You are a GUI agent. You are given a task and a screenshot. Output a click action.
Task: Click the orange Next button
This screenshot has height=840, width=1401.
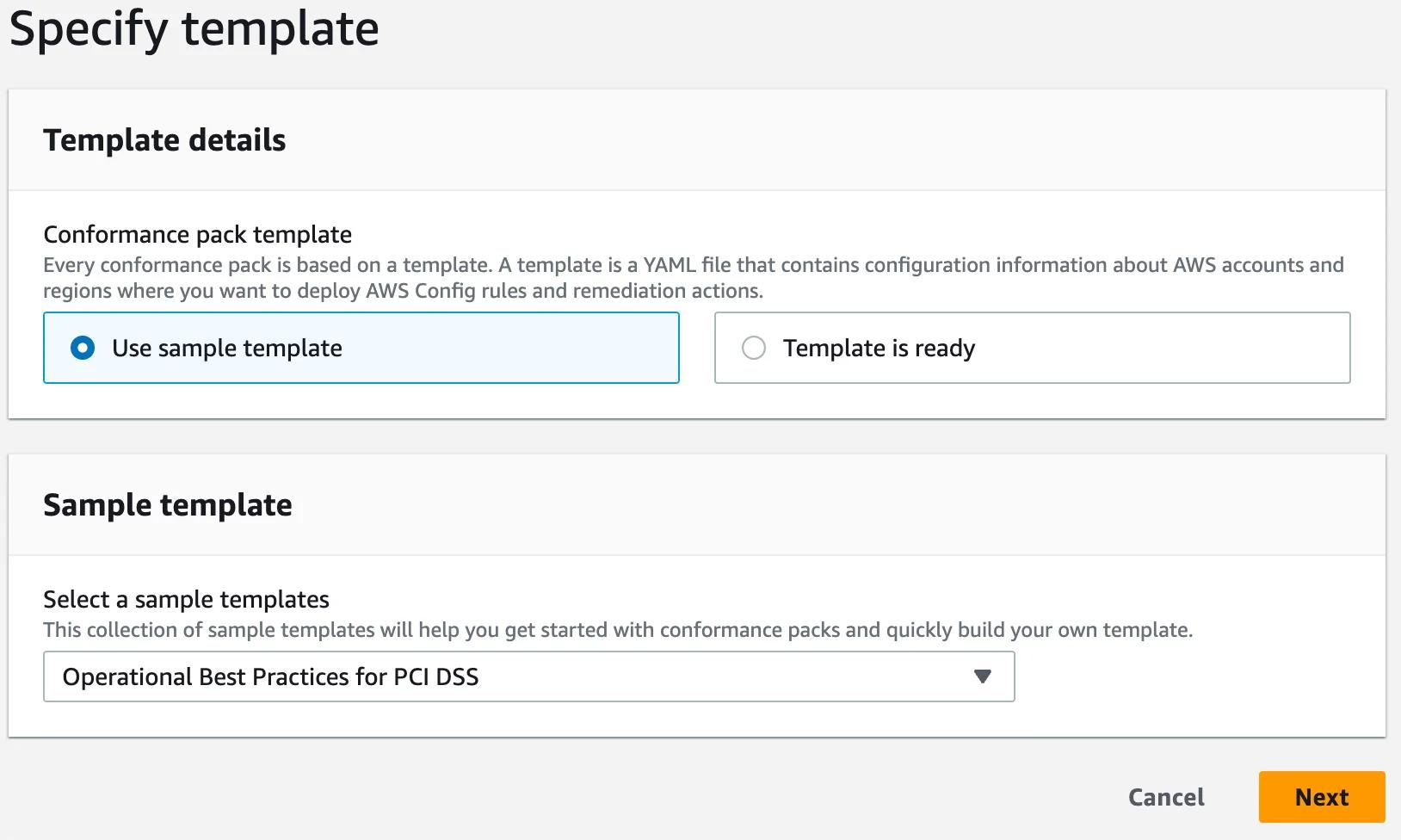pyautogui.click(x=1322, y=797)
